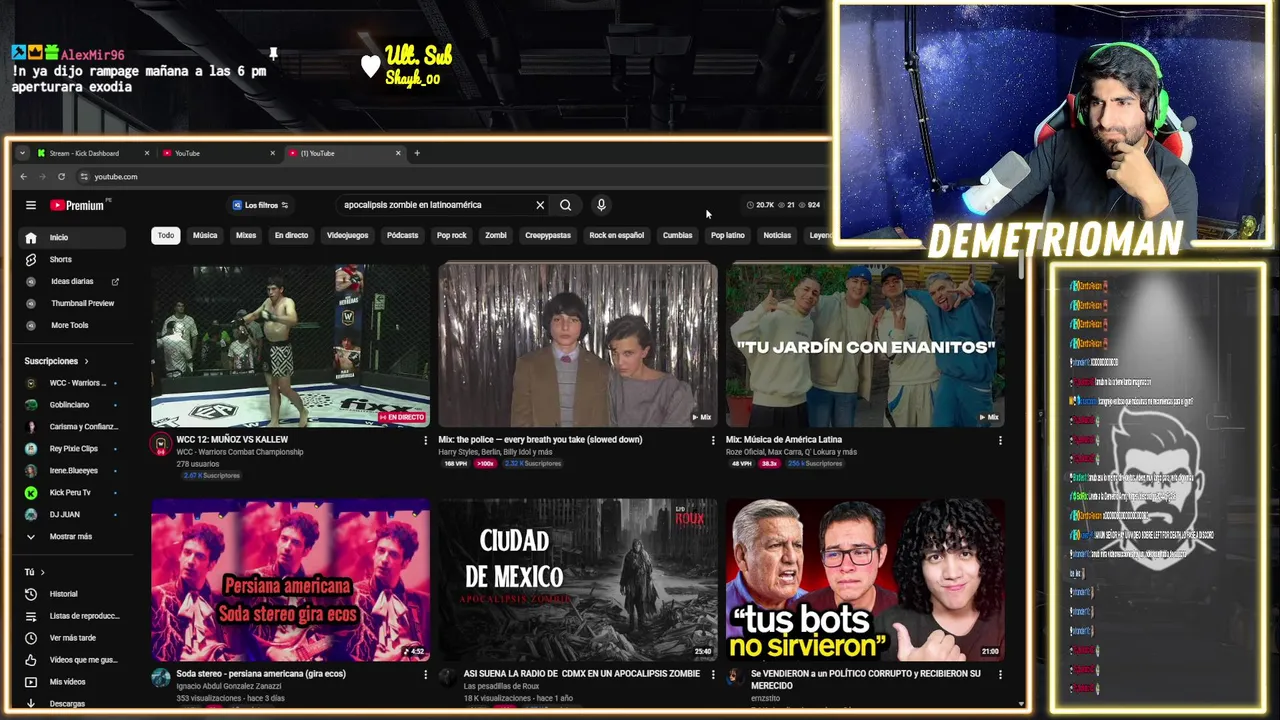
Task: Select the En directo filter chip
Action: [291, 236]
